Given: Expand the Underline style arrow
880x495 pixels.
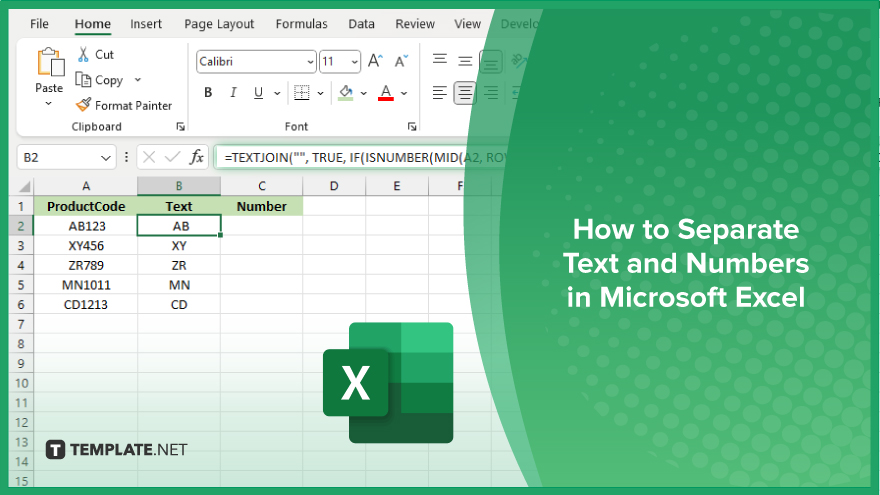Looking at the screenshot, I should 277,93.
